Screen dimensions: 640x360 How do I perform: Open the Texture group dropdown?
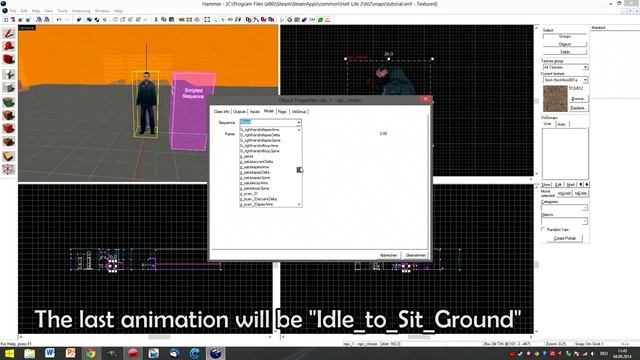tap(585, 67)
